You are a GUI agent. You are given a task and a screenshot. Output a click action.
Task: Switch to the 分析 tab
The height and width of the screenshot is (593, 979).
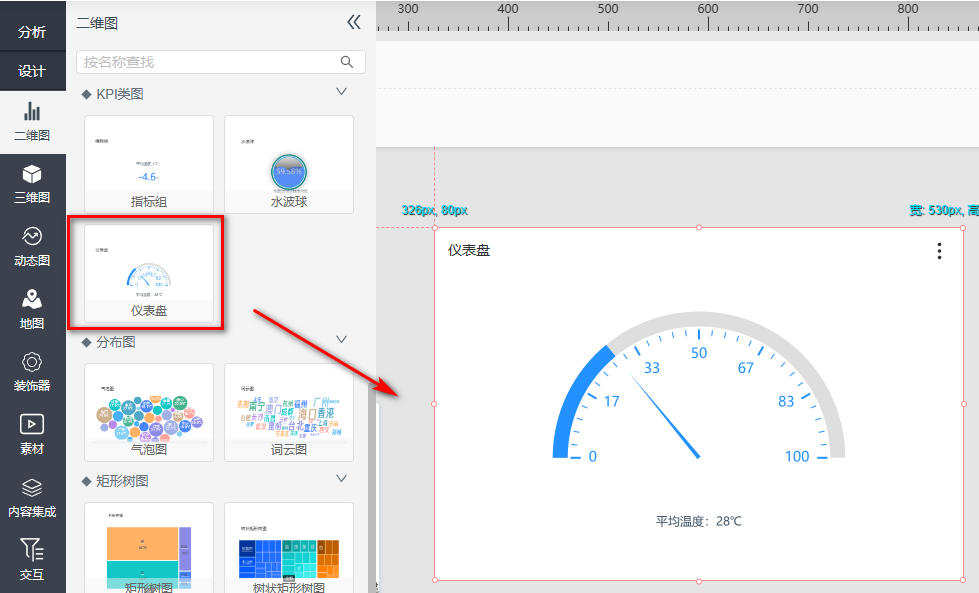[x=32, y=31]
